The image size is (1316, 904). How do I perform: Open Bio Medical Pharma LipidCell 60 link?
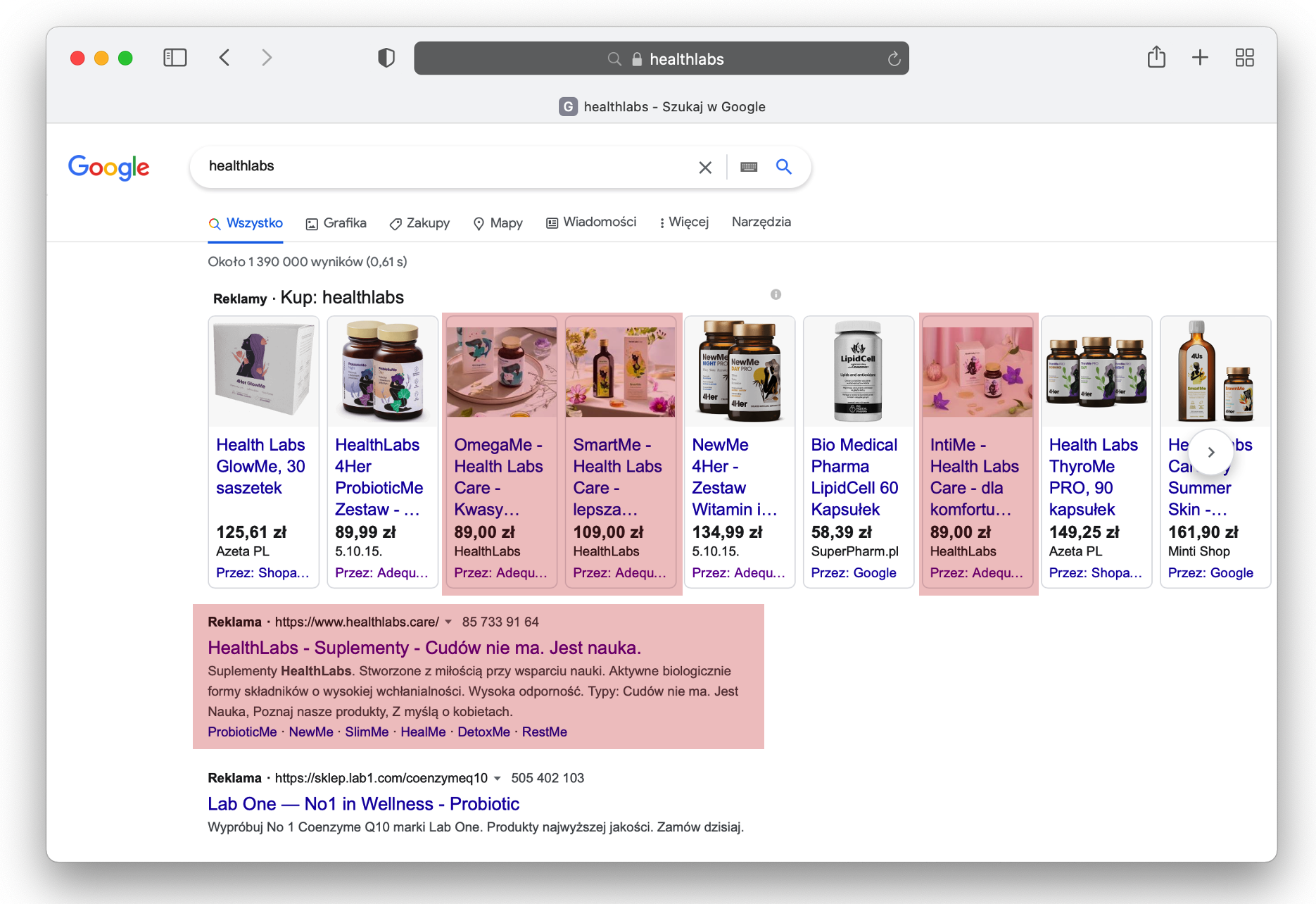854,477
